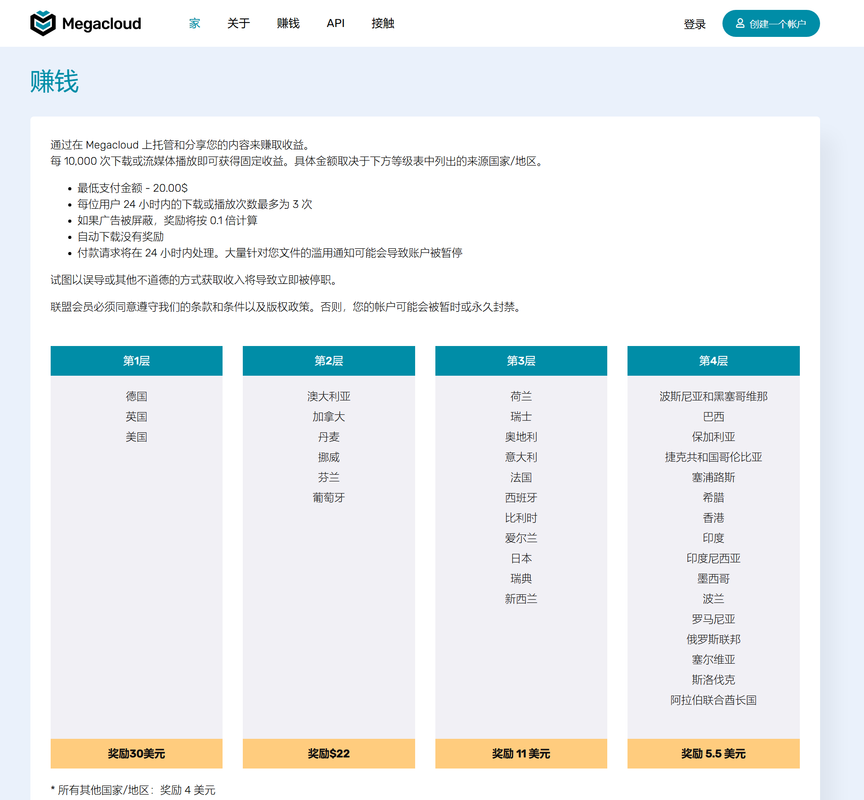Open the 家 home menu item
Image resolution: width=864 pixels, height=800 pixels.
pos(195,23)
